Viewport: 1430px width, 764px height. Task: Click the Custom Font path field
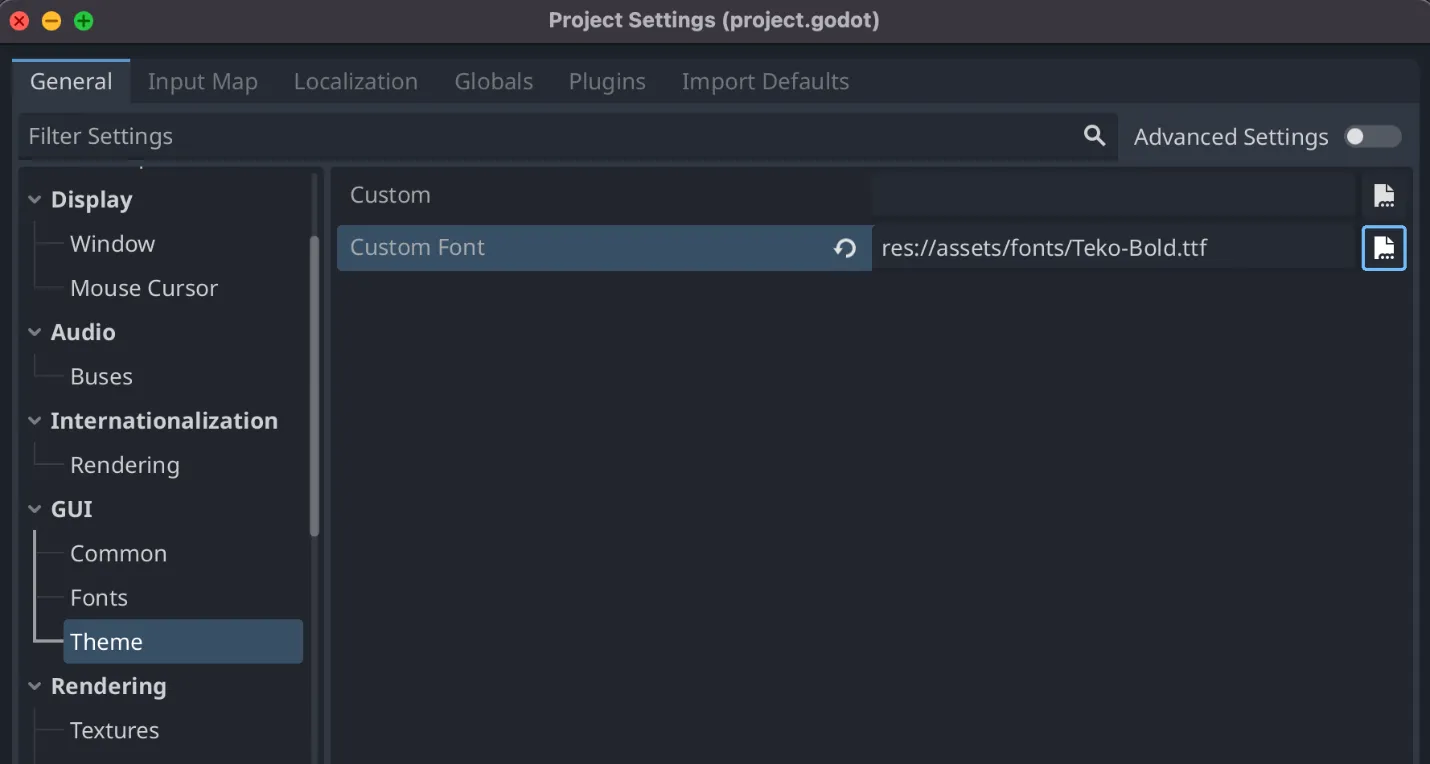1112,248
